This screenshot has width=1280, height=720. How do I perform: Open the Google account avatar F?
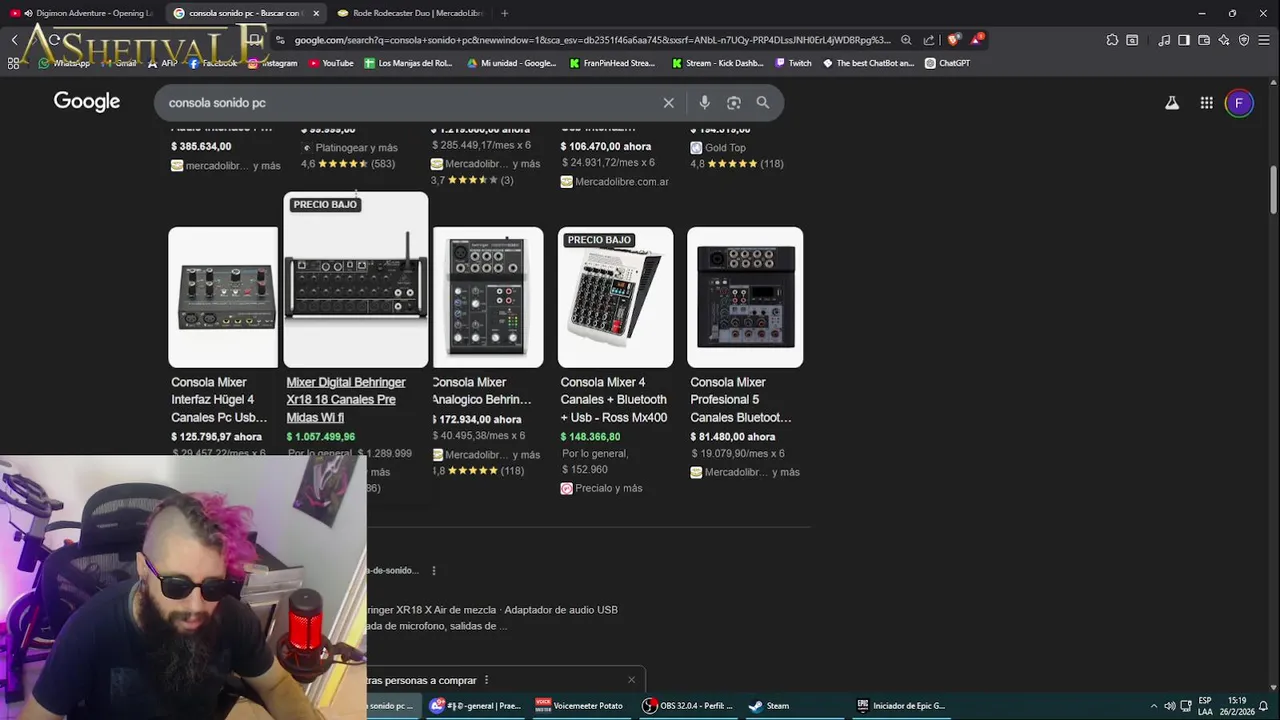point(1239,102)
